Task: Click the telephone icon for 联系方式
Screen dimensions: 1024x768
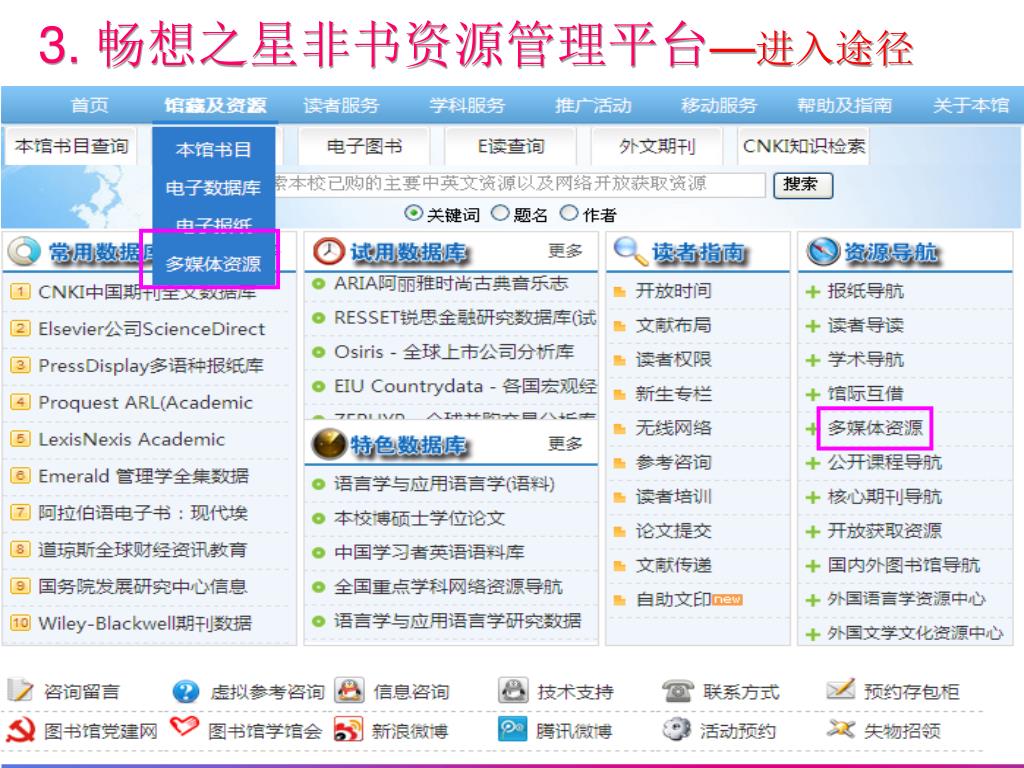Action: click(678, 690)
